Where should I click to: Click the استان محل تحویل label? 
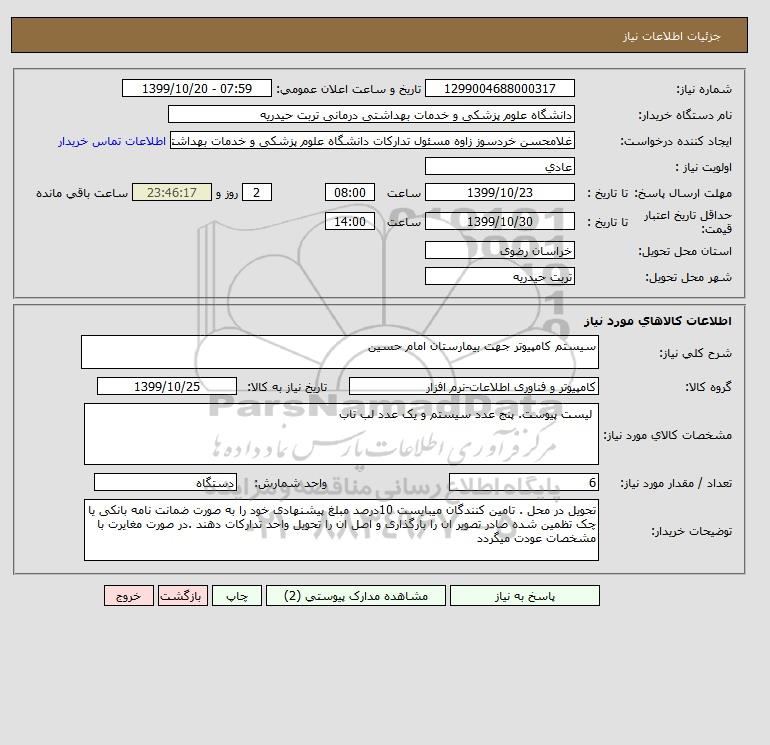685,251
